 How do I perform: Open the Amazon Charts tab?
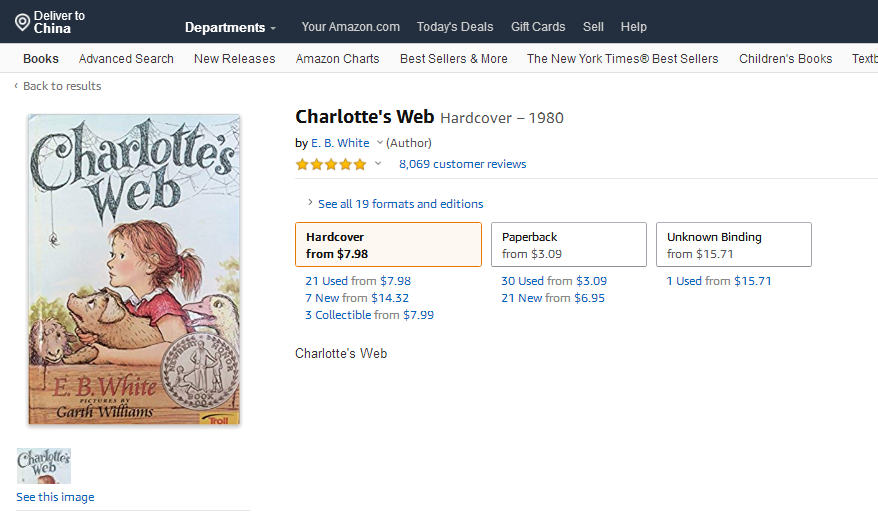(338, 59)
